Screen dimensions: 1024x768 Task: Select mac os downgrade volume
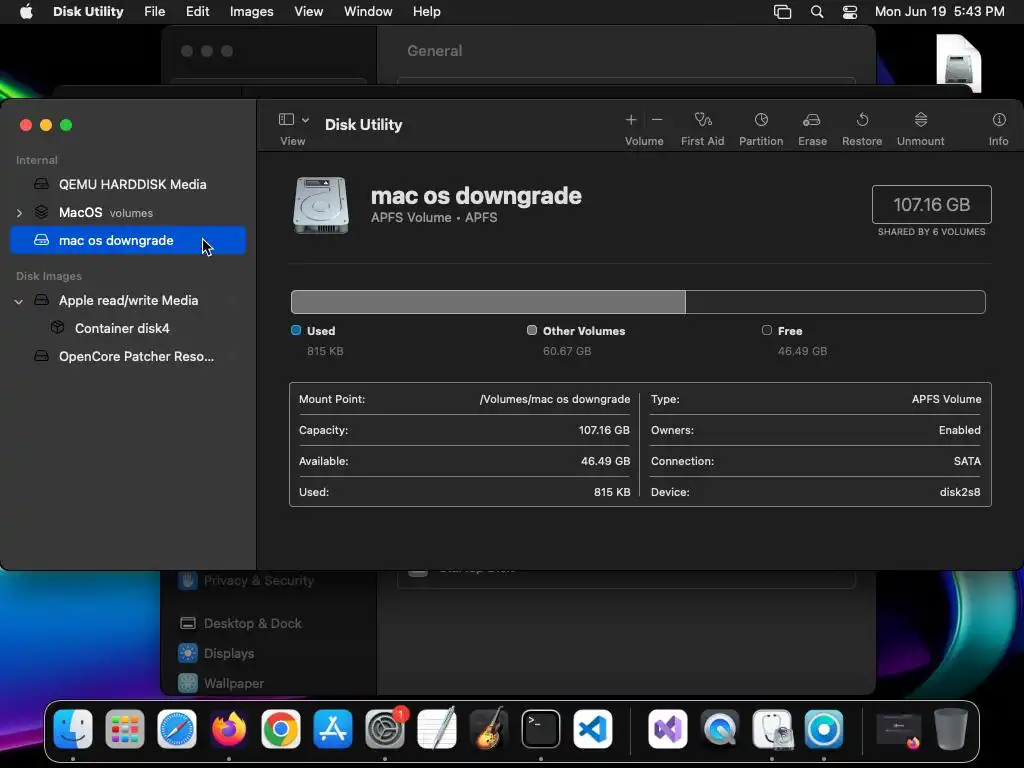pos(128,240)
